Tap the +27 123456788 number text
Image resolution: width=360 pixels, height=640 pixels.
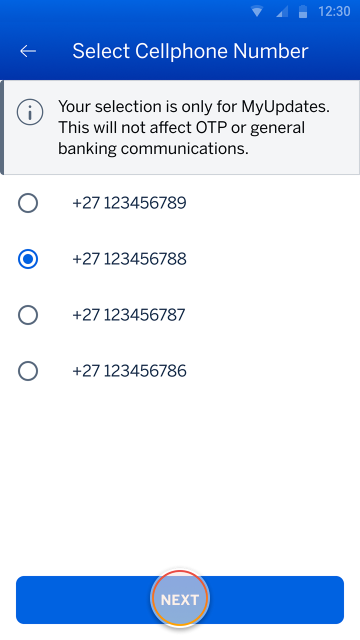129,259
